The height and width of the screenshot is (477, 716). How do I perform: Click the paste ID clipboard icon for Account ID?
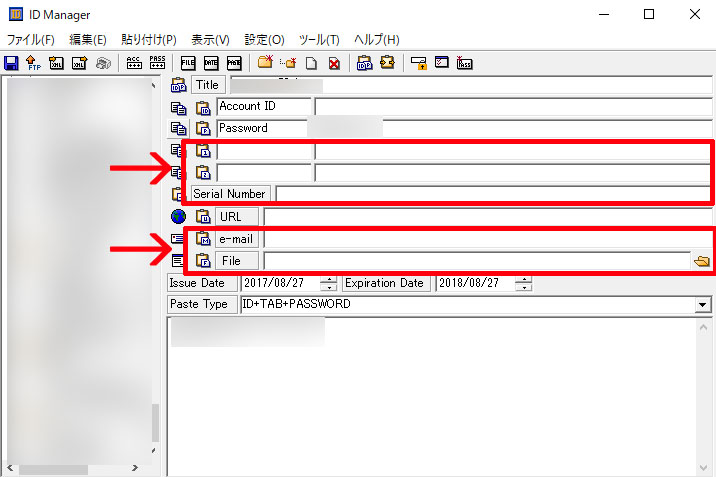pos(203,108)
